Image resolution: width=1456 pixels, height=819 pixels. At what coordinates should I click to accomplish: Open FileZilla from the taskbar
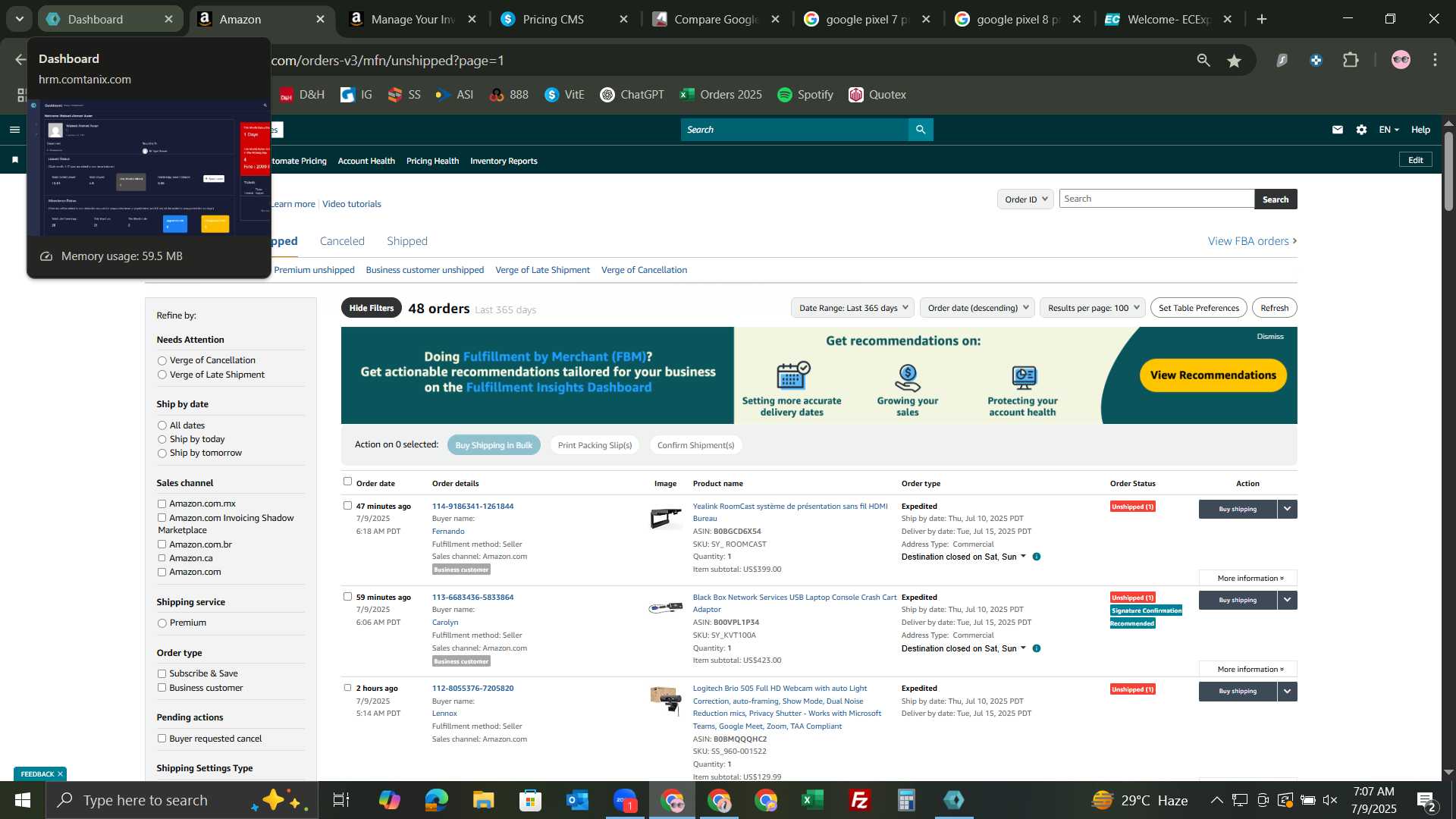click(860, 800)
